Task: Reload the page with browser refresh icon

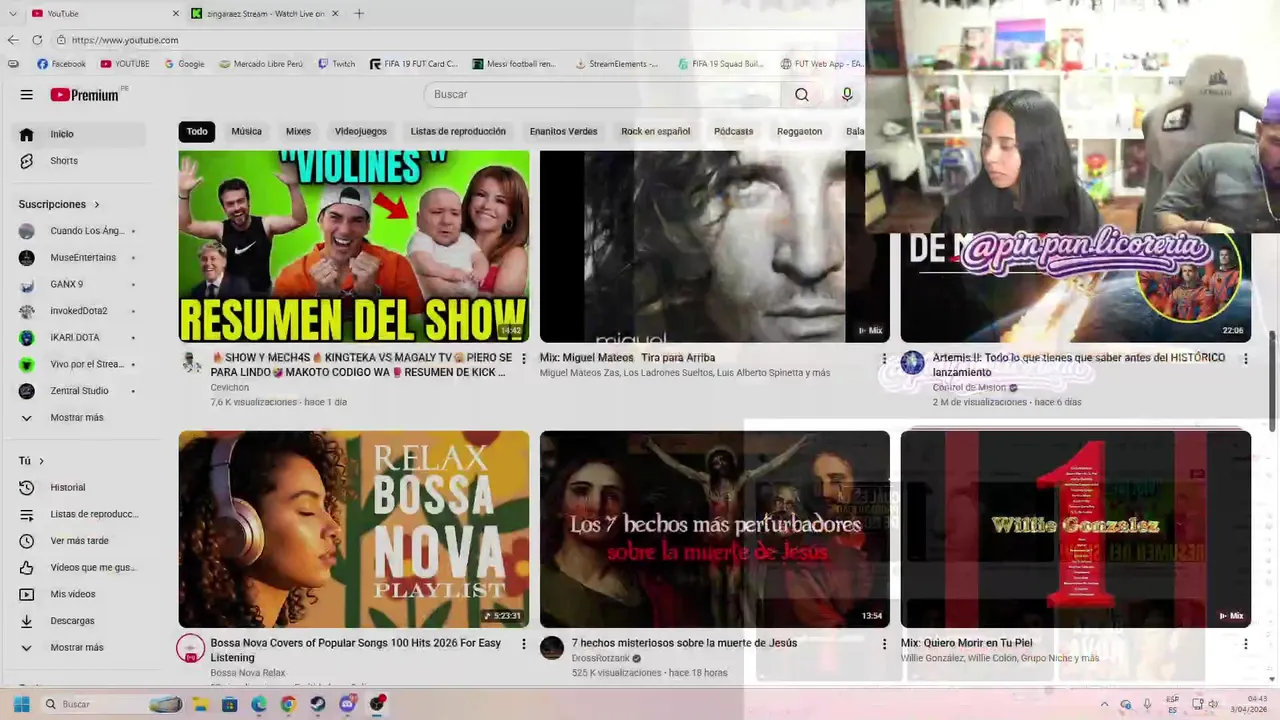Action: (37, 40)
